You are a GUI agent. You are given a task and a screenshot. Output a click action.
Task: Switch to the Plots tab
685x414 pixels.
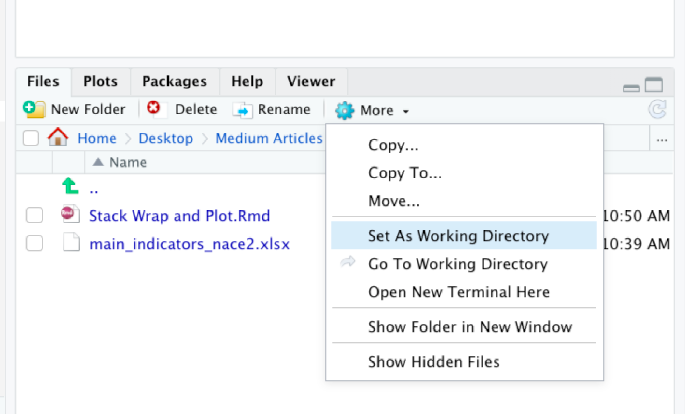pos(101,81)
